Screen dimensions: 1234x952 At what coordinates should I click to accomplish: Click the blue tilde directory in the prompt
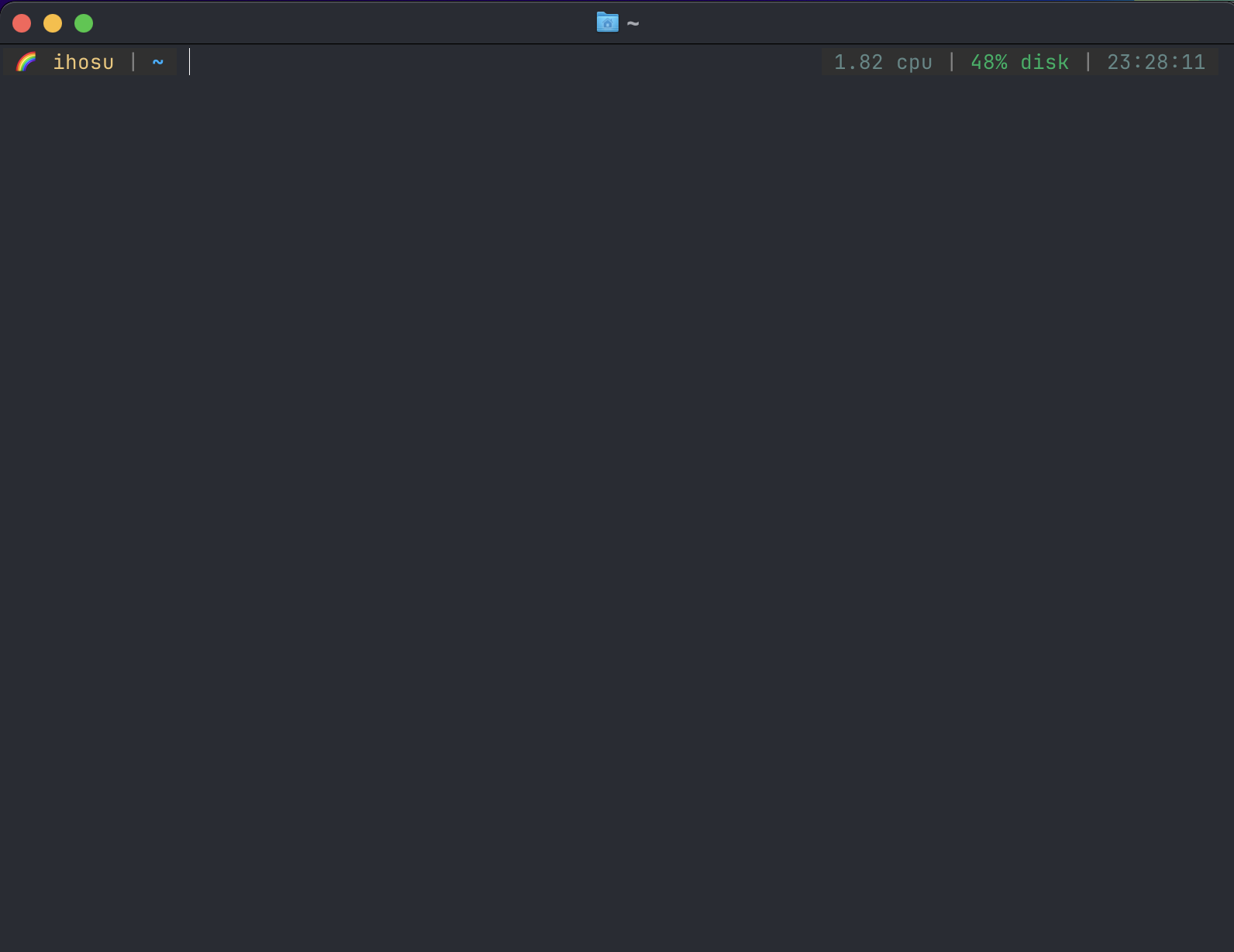pyautogui.click(x=158, y=62)
